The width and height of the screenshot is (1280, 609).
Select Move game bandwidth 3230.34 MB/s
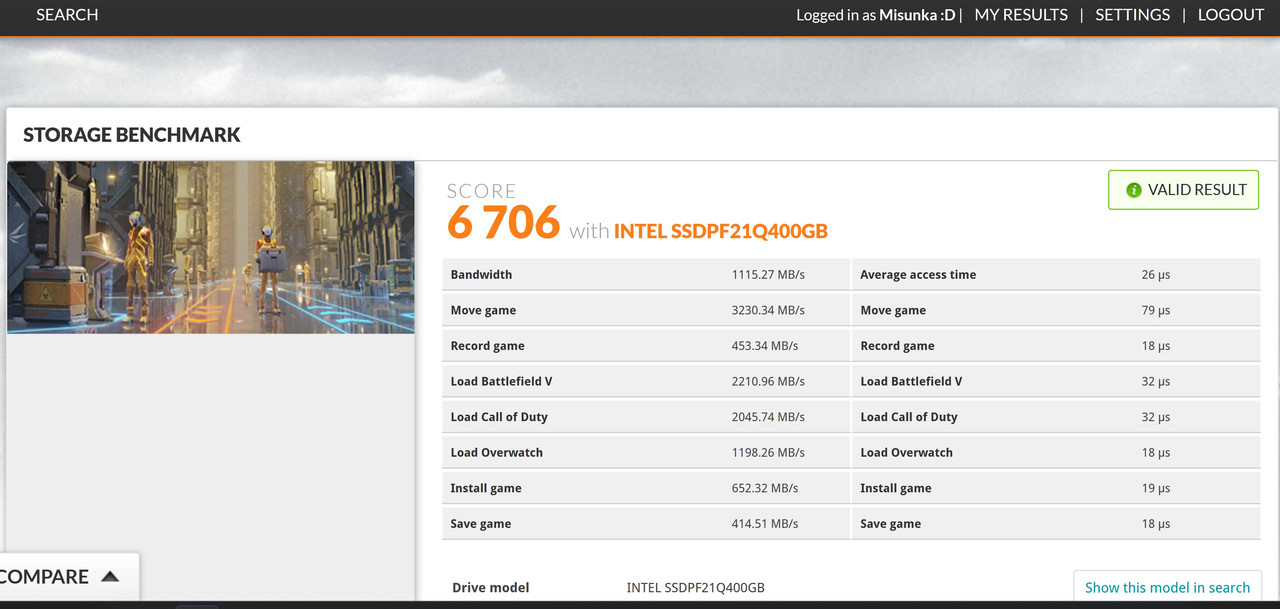coord(768,311)
